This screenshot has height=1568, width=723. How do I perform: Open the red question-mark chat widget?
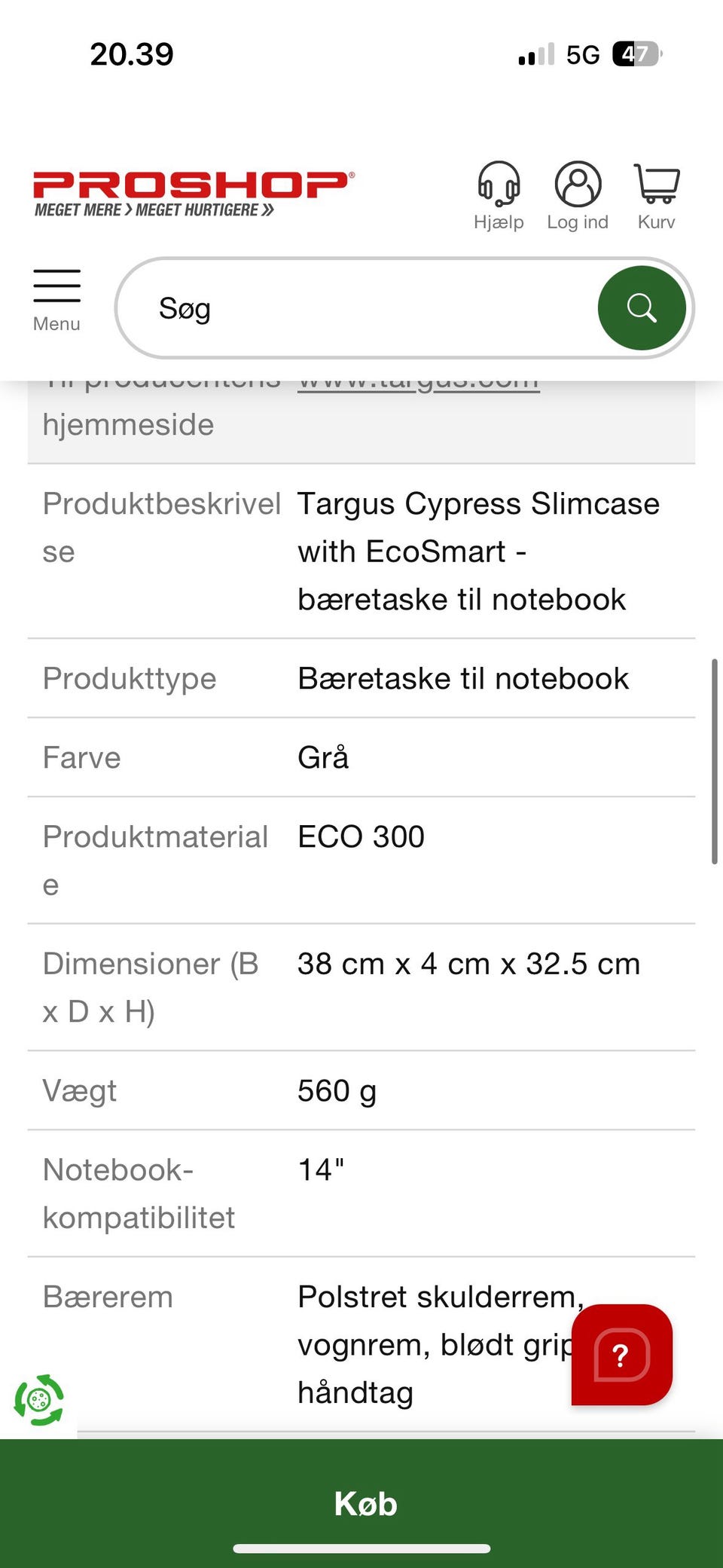[x=621, y=1355]
